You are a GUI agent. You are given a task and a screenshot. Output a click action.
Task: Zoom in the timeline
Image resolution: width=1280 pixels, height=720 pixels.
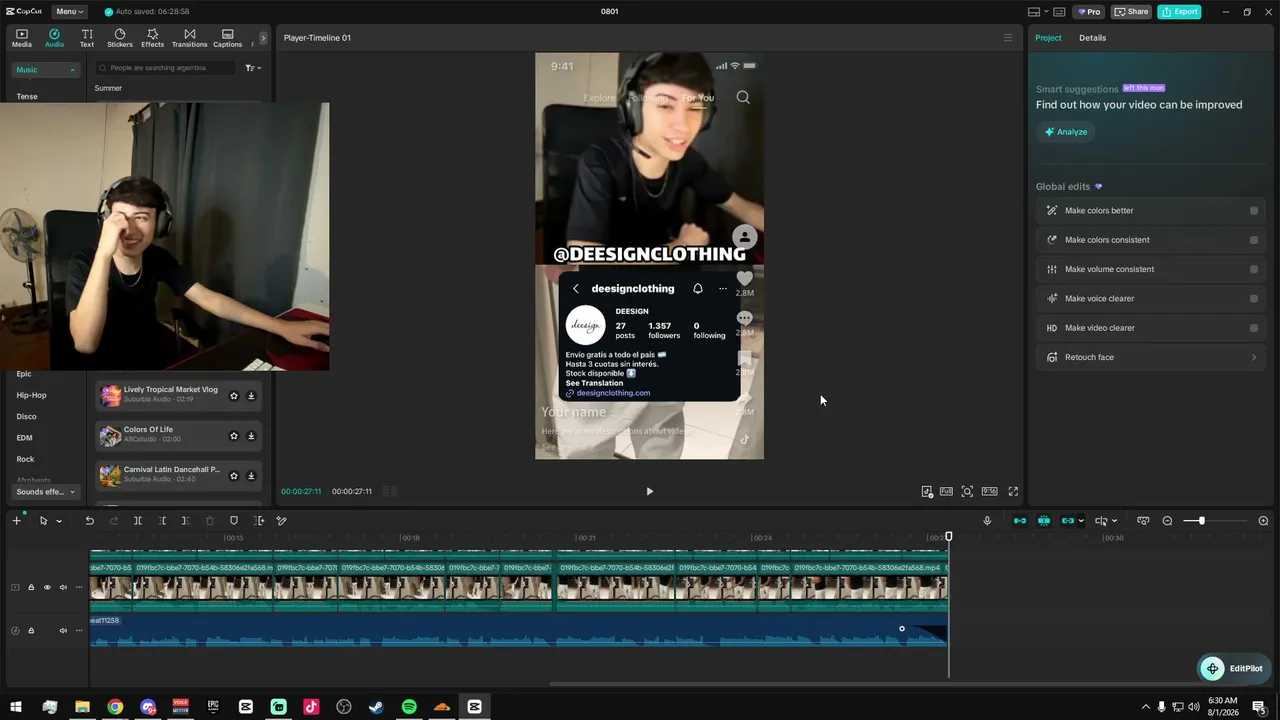1263,521
